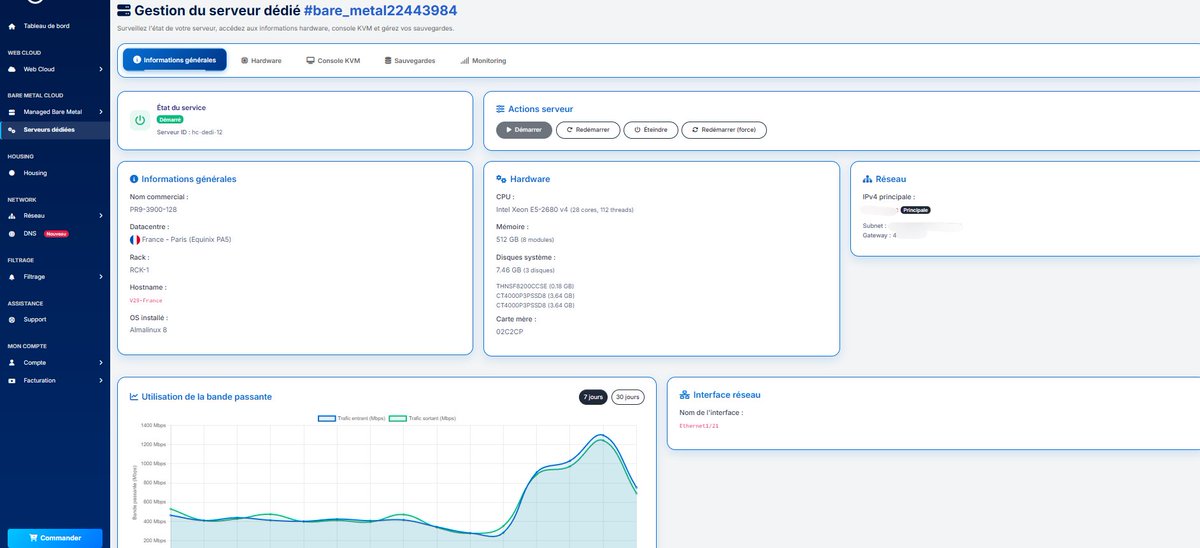
Task: Select the 7 jours bandwidth range
Action: coord(594,397)
